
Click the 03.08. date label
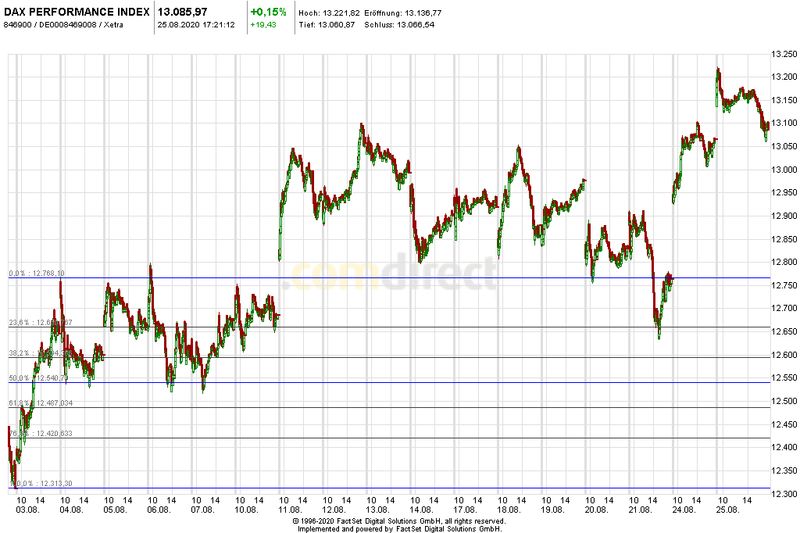pos(28,510)
